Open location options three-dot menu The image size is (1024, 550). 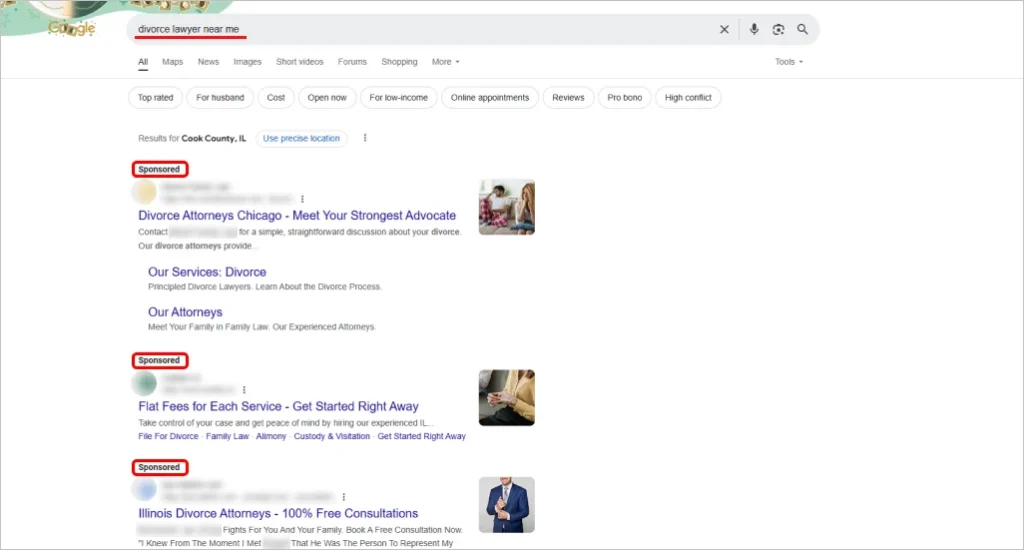[365, 138]
